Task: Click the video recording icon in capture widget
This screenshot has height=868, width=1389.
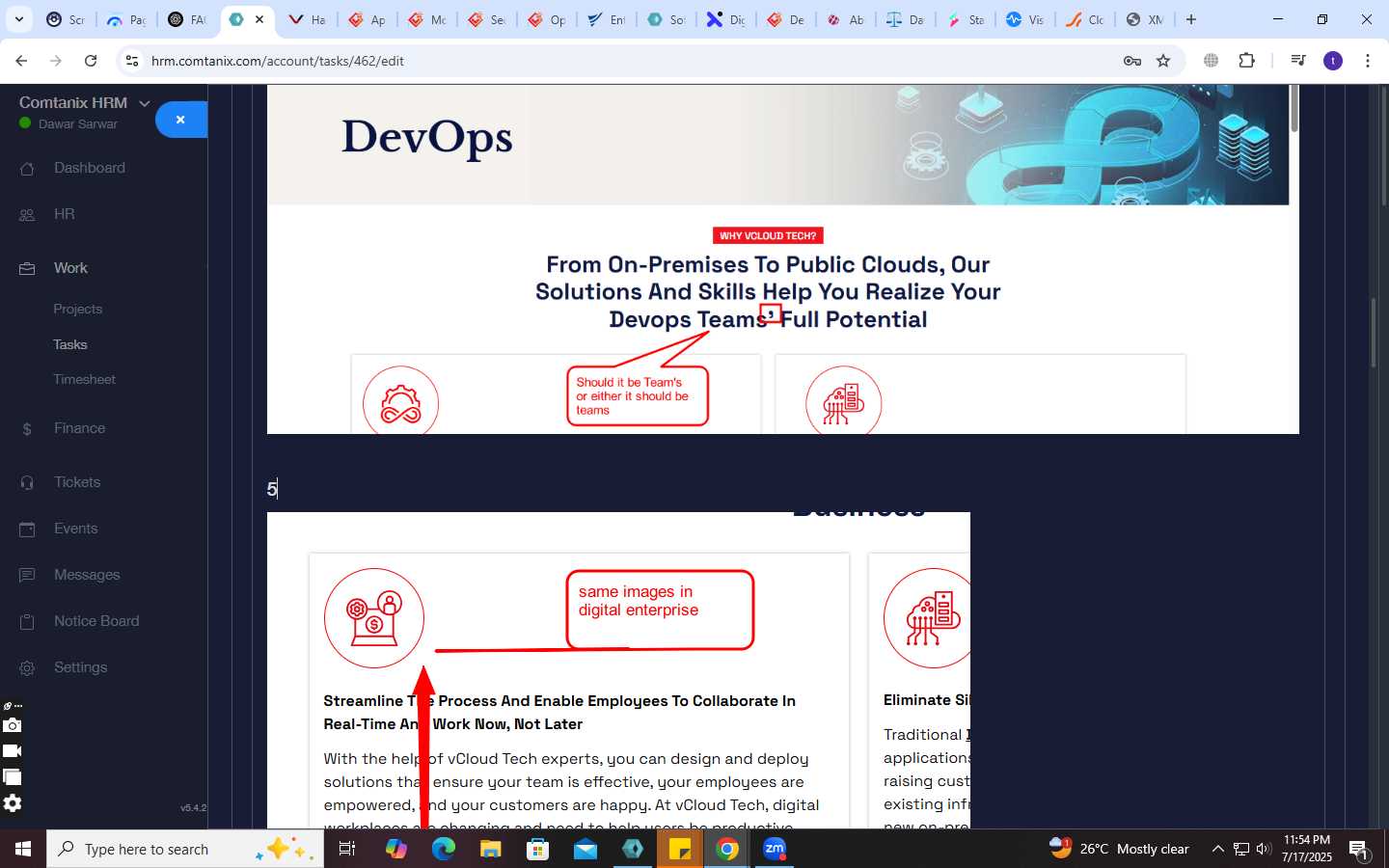Action: coord(12,751)
